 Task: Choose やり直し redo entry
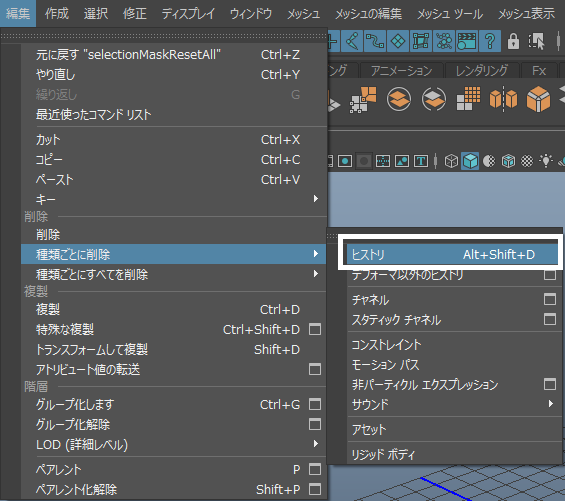tap(174, 75)
